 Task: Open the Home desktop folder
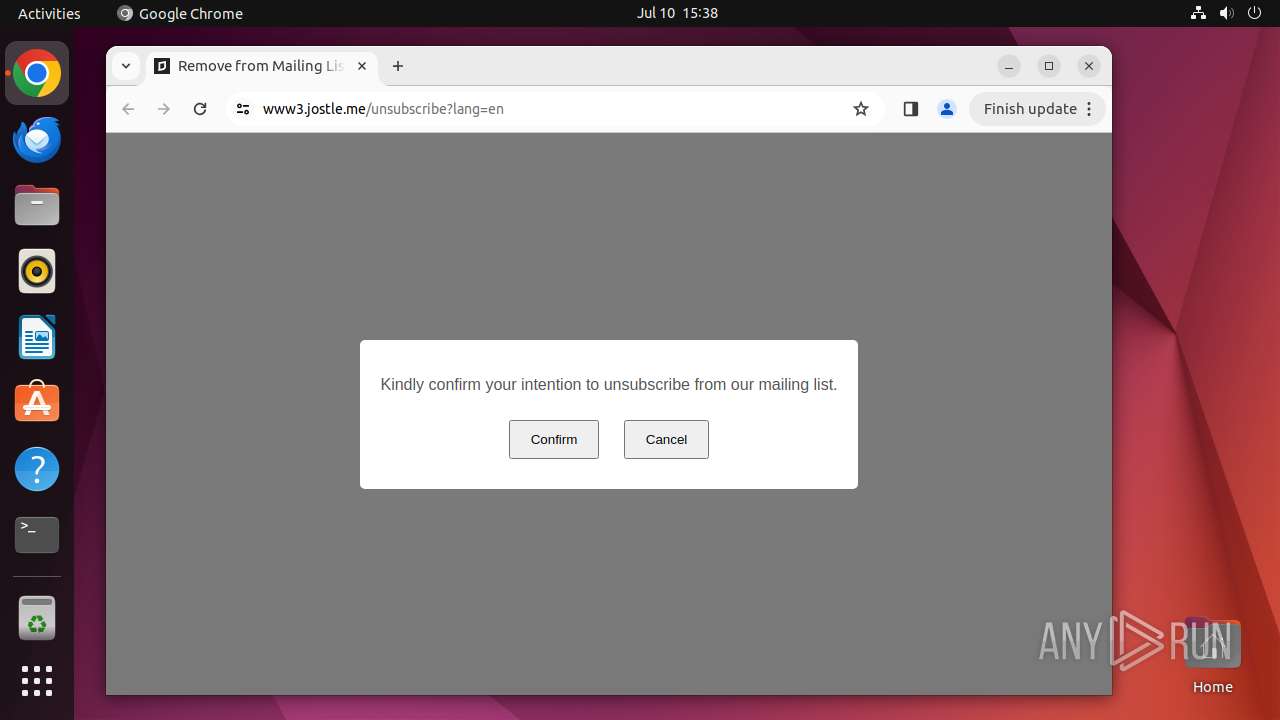pos(1212,656)
